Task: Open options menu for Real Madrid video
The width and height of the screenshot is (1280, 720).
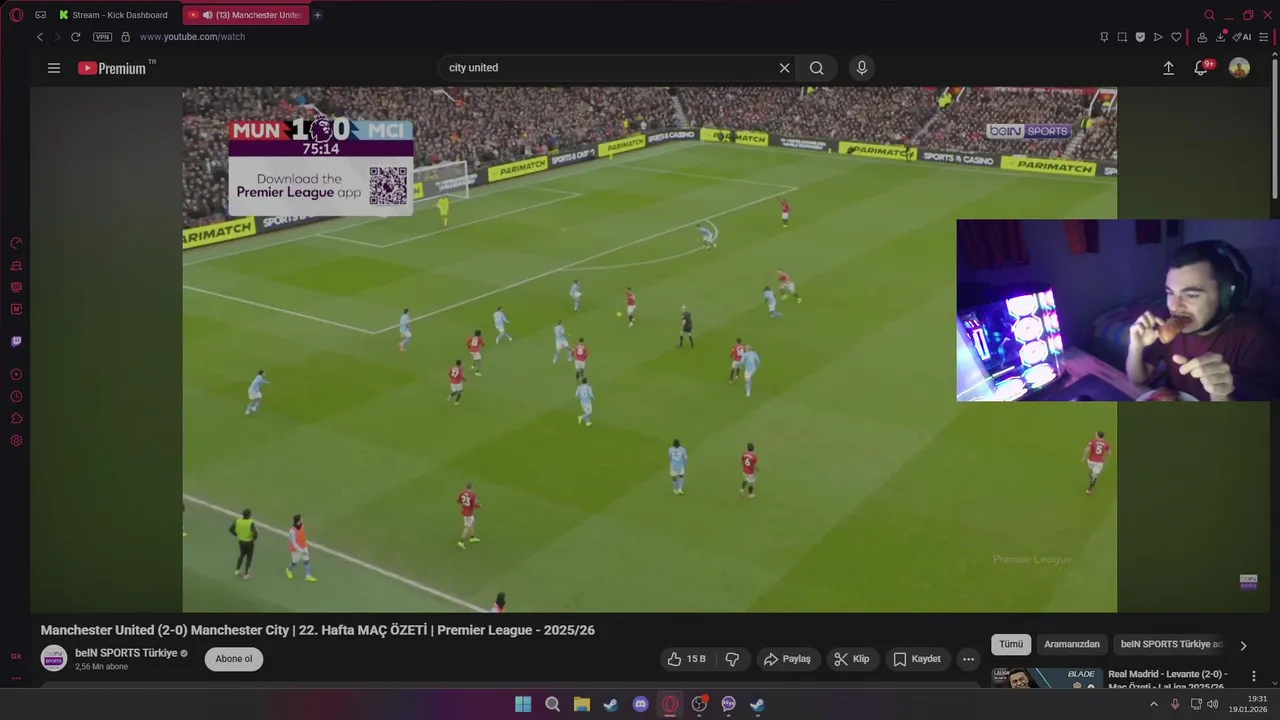Action: click(x=1254, y=677)
